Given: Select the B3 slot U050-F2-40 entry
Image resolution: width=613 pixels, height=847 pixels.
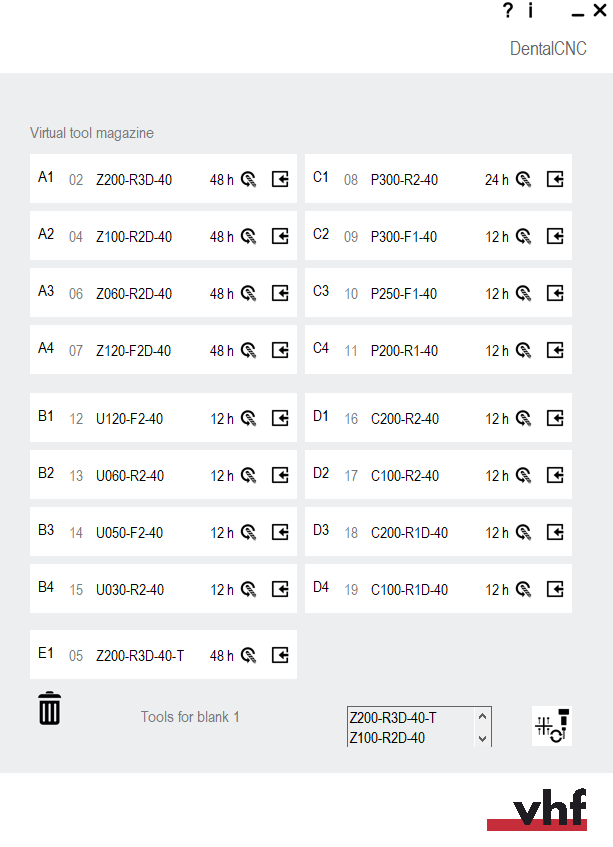Looking at the screenshot, I should pyautogui.click(x=163, y=532).
